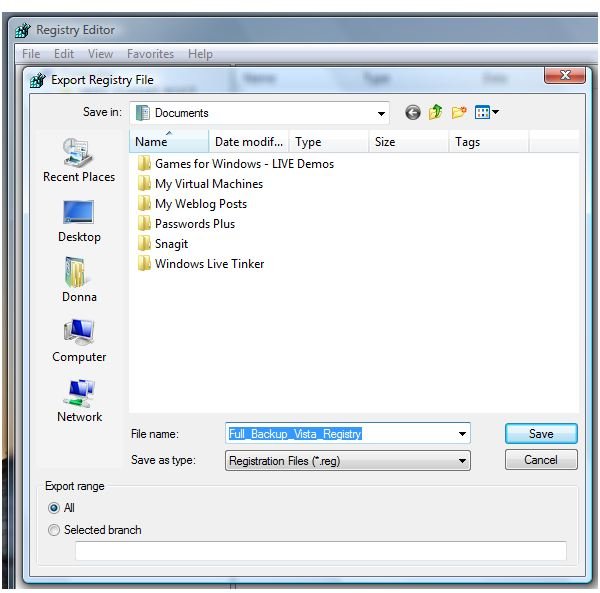
Task: Select Games for Windows - LIVE Demos folder
Action: tap(235, 164)
